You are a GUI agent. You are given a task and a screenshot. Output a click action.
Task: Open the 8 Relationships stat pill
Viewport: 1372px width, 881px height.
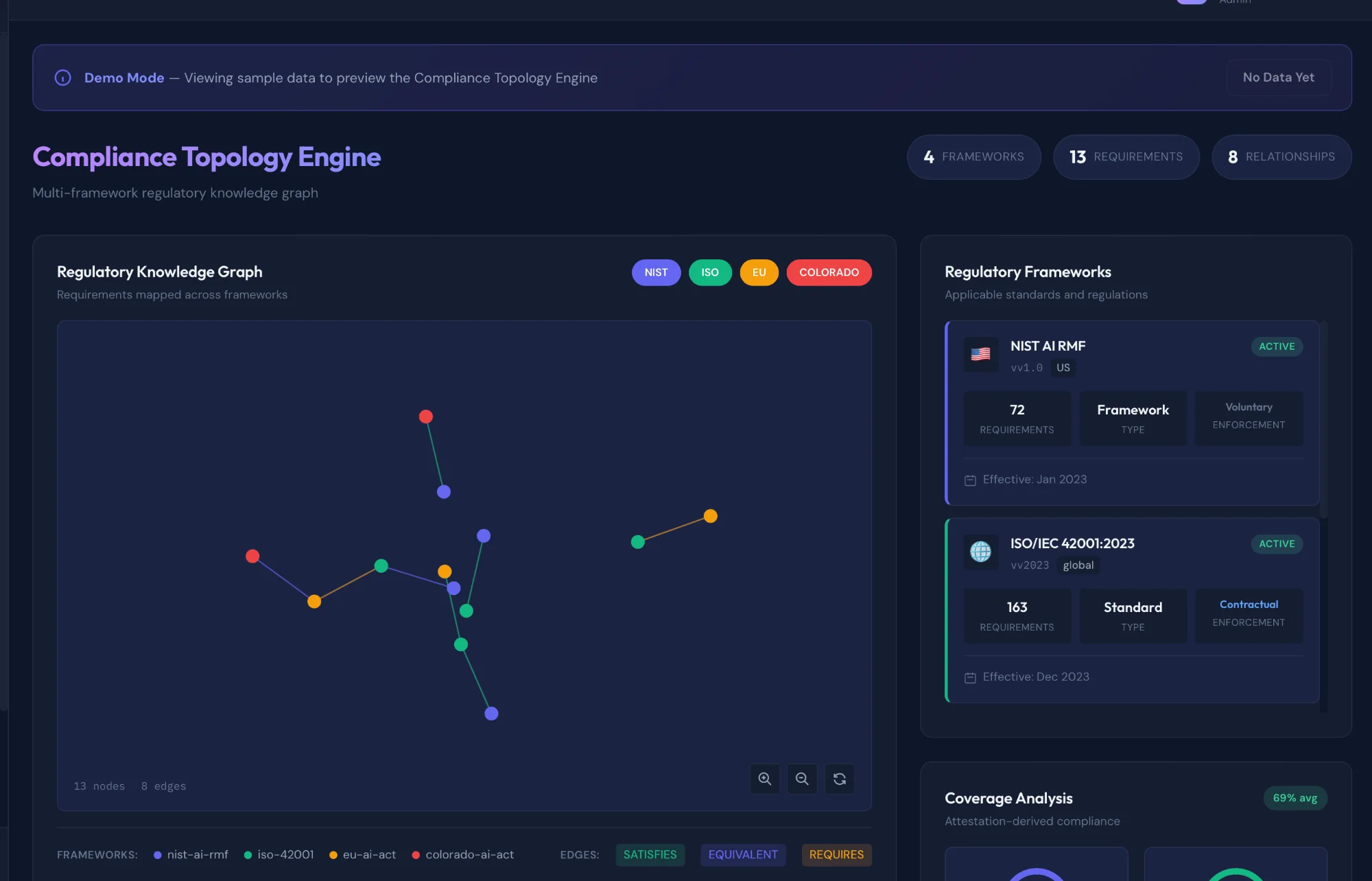click(1281, 157)
